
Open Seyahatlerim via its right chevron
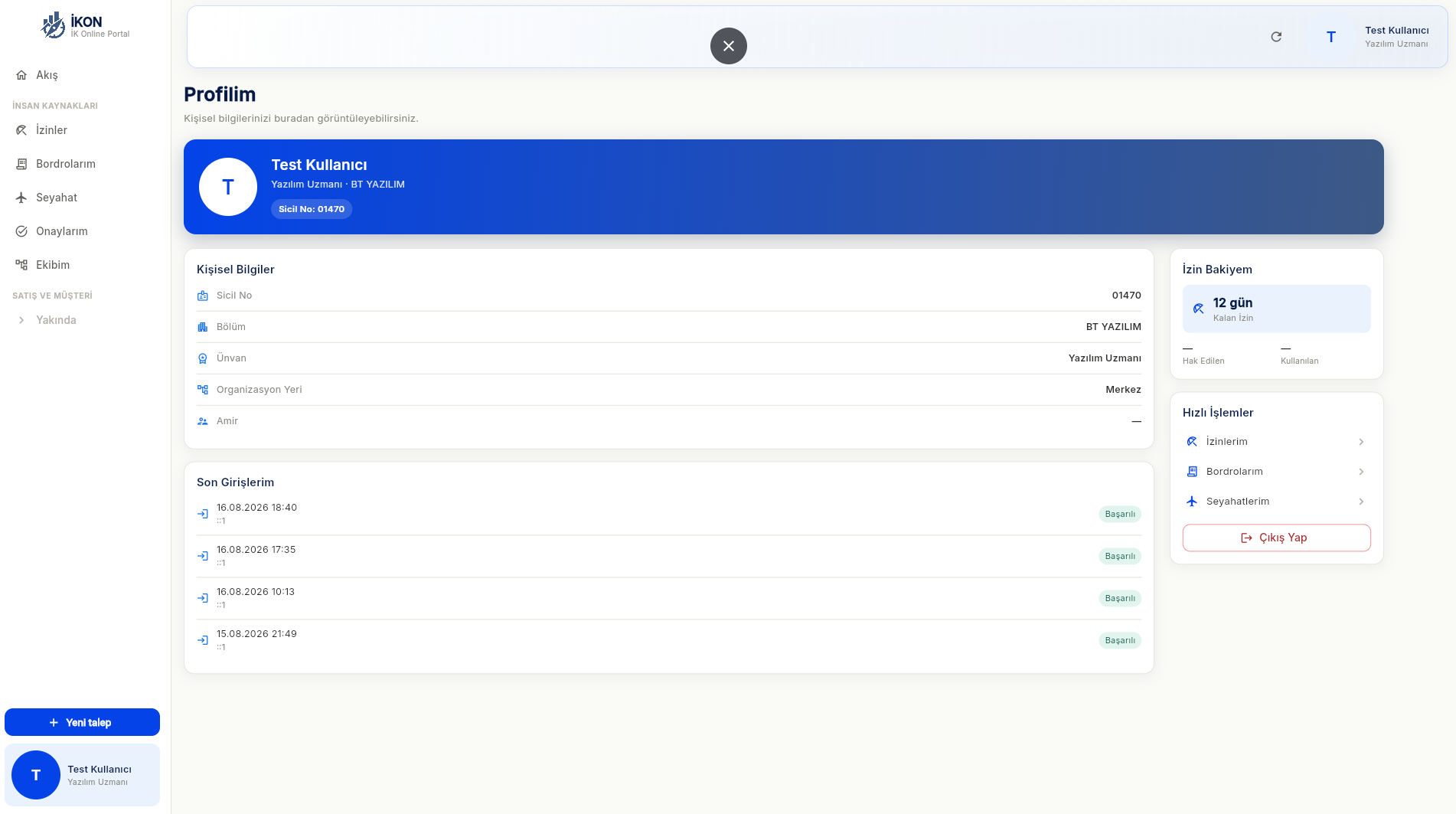1361,502
